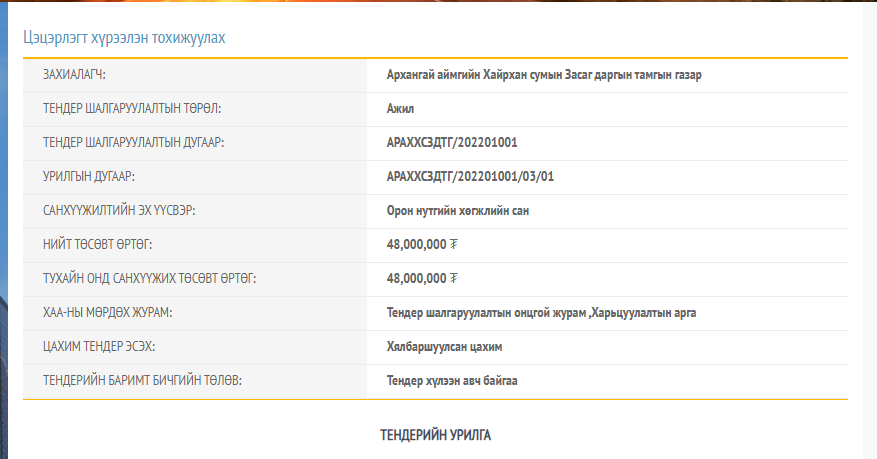Click the 'ХАА-НЫ МӨРДӨХ ЖУРАМ:' label
This screenshot has height=459, width=877.
click(107, 313)
